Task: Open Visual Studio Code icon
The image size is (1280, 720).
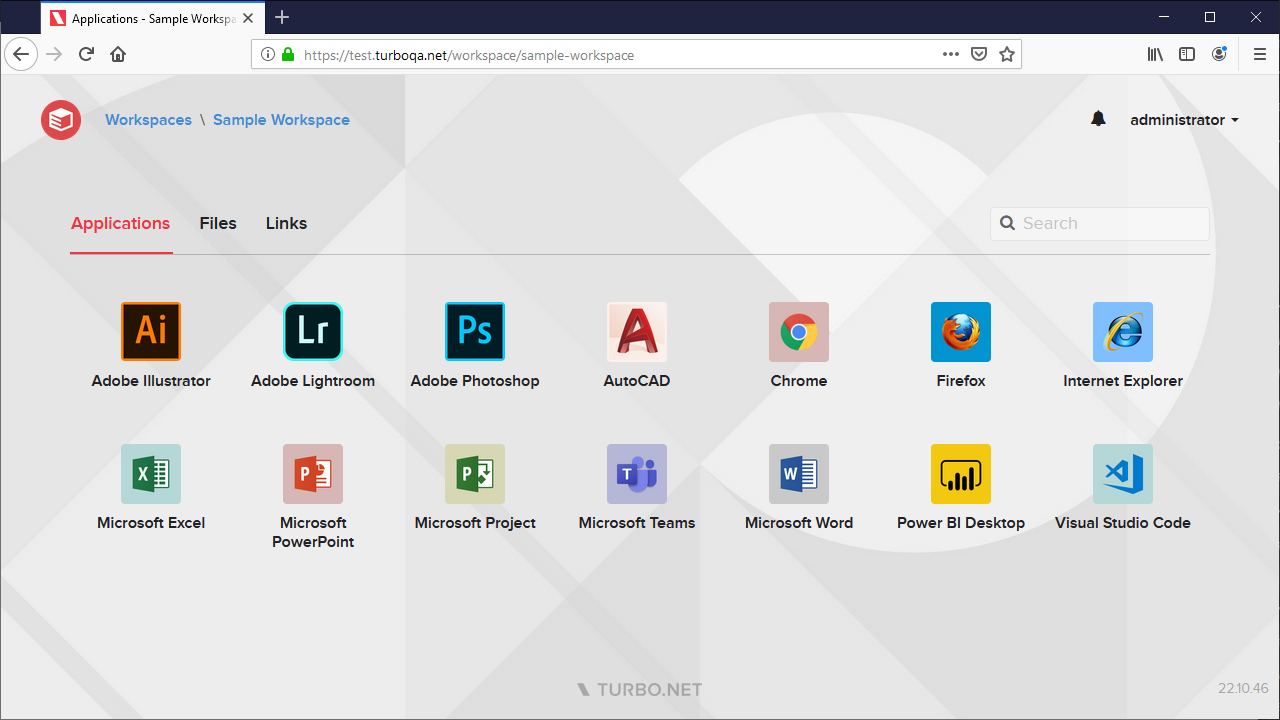Action: tap(1123, 473)
